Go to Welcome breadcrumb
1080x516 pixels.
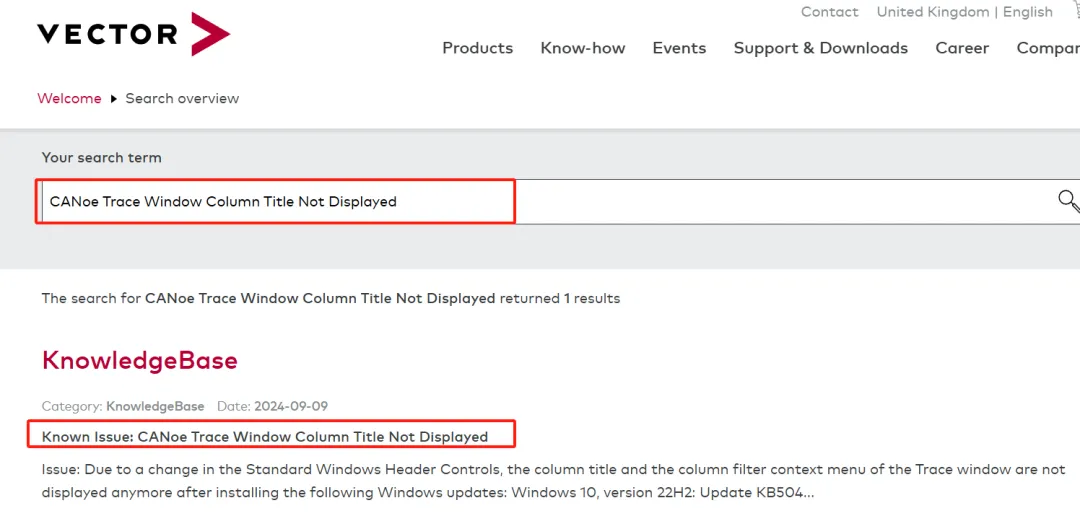70,99
